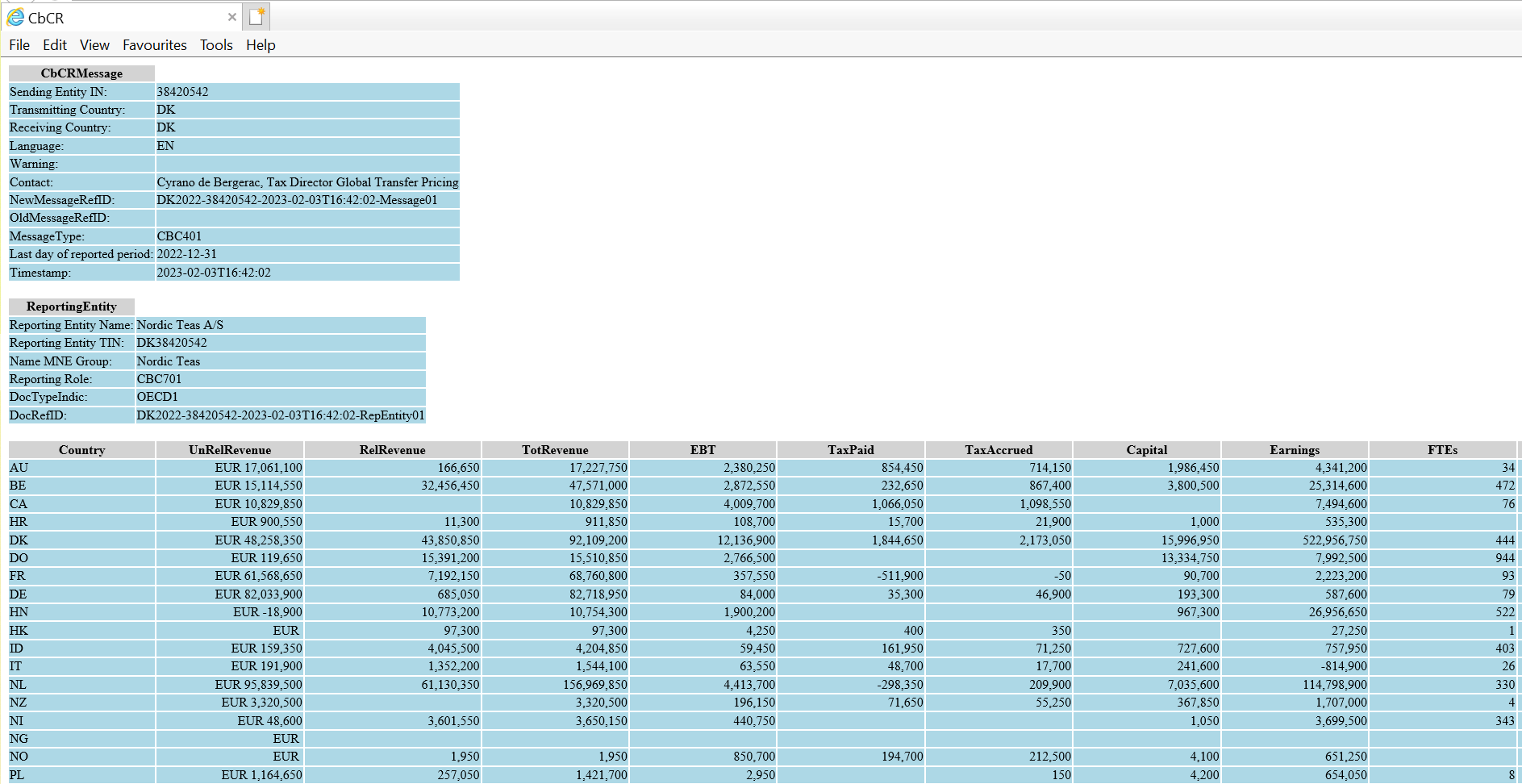Open the Help menu
Screen dimensions: 1522x784
261,45
